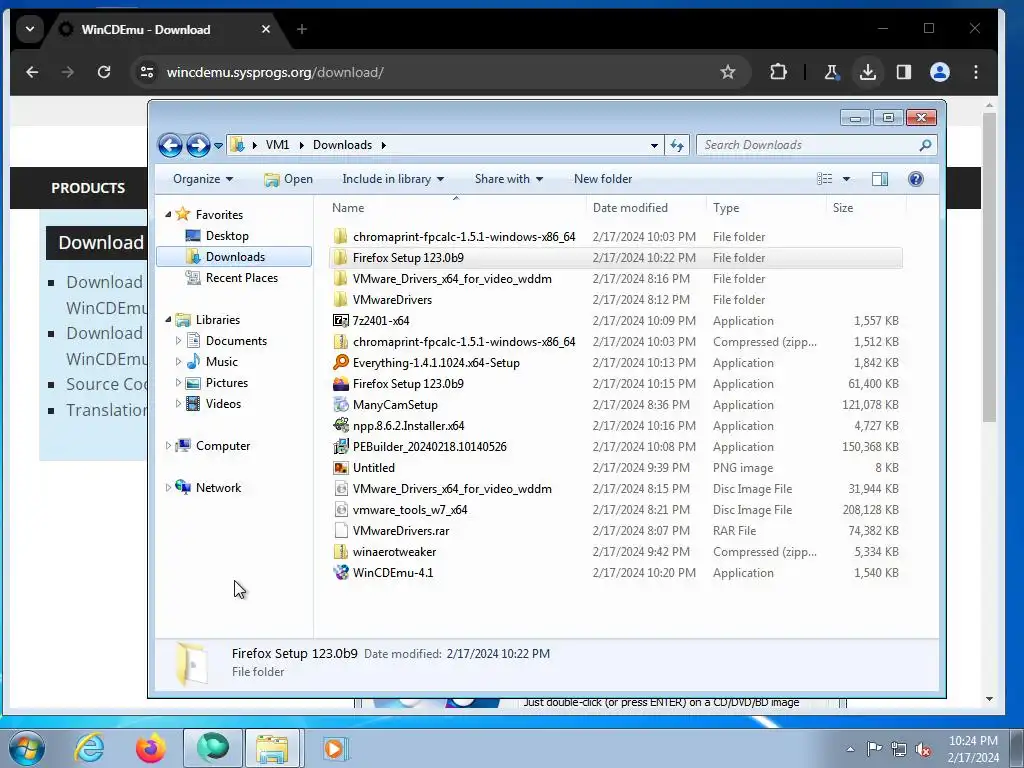Screen dimensions: 1024x768
Task: Select the 7z2401-x64 application icon
Action: coord(340,321)
